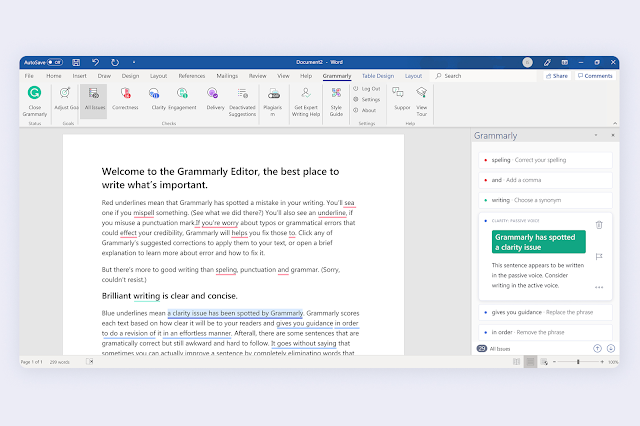Run the Plagiarism check
The image size is (640, 426).
tap(273, 101)
